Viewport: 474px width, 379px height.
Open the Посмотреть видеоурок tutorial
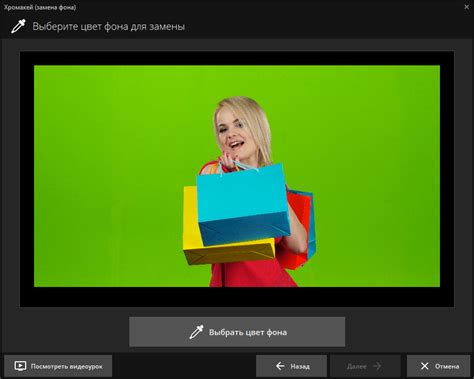(58, 366)
